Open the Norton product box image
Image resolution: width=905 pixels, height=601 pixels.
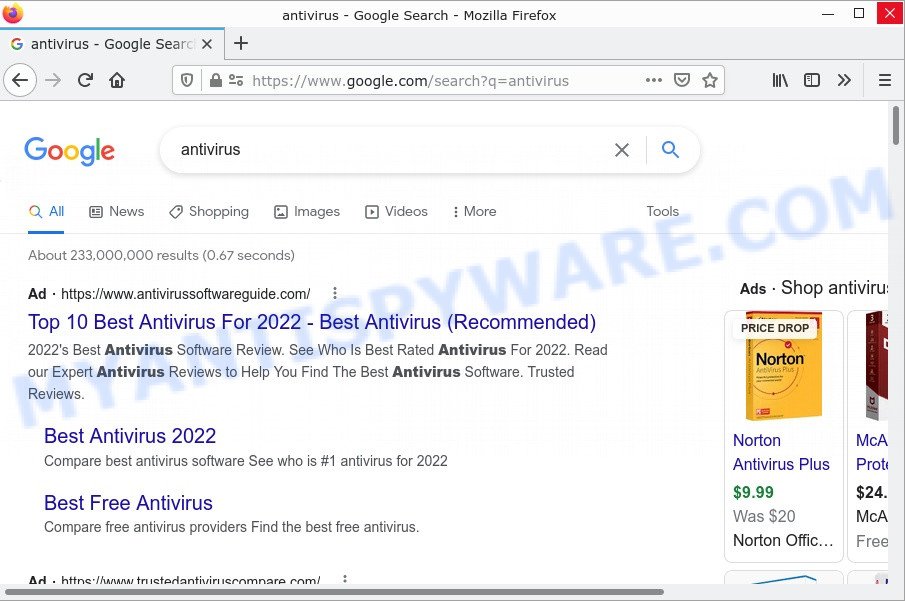pos(784,366)
